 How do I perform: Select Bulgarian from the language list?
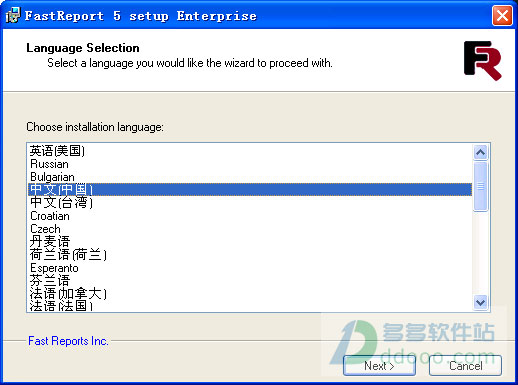pos(250,177)
